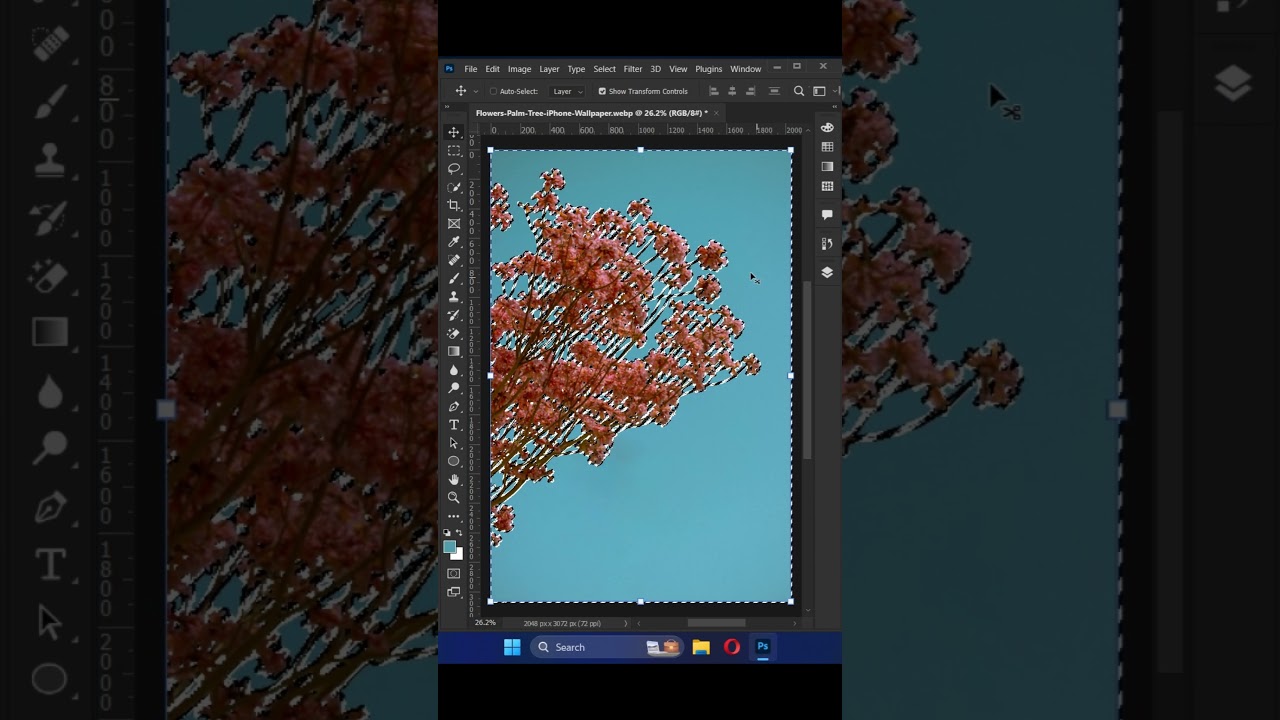Open the File menu
The height and width of the screenshot is (720, 1280).
pos(470,69)
